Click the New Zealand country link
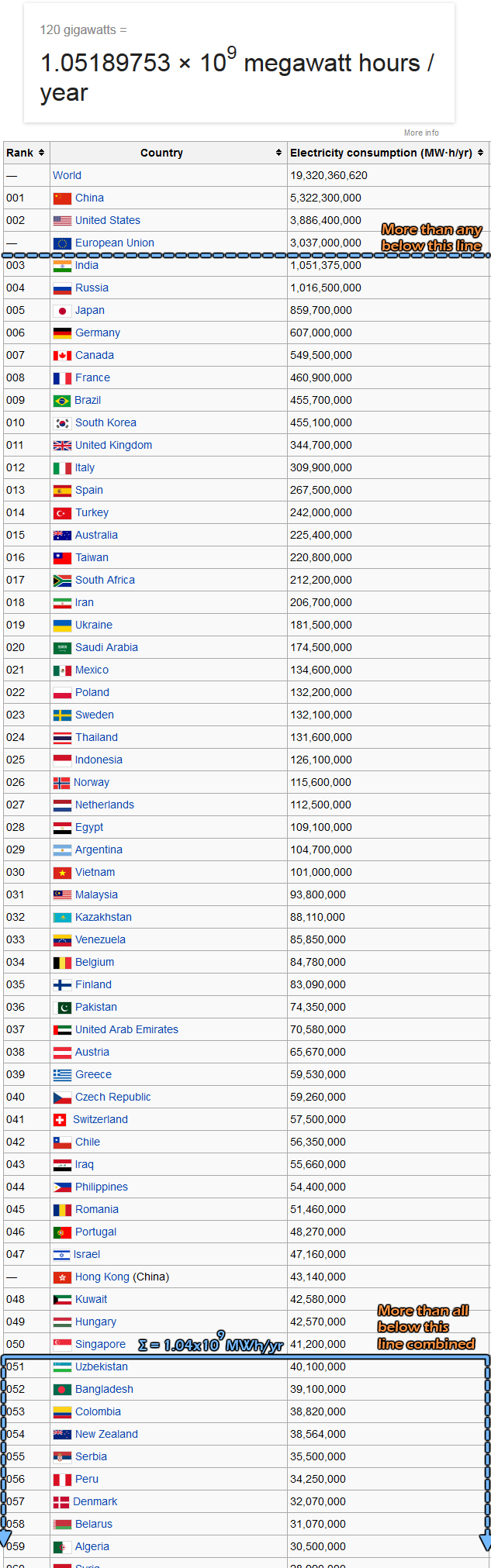491x1568 pixels. [x=106, y=1435]
